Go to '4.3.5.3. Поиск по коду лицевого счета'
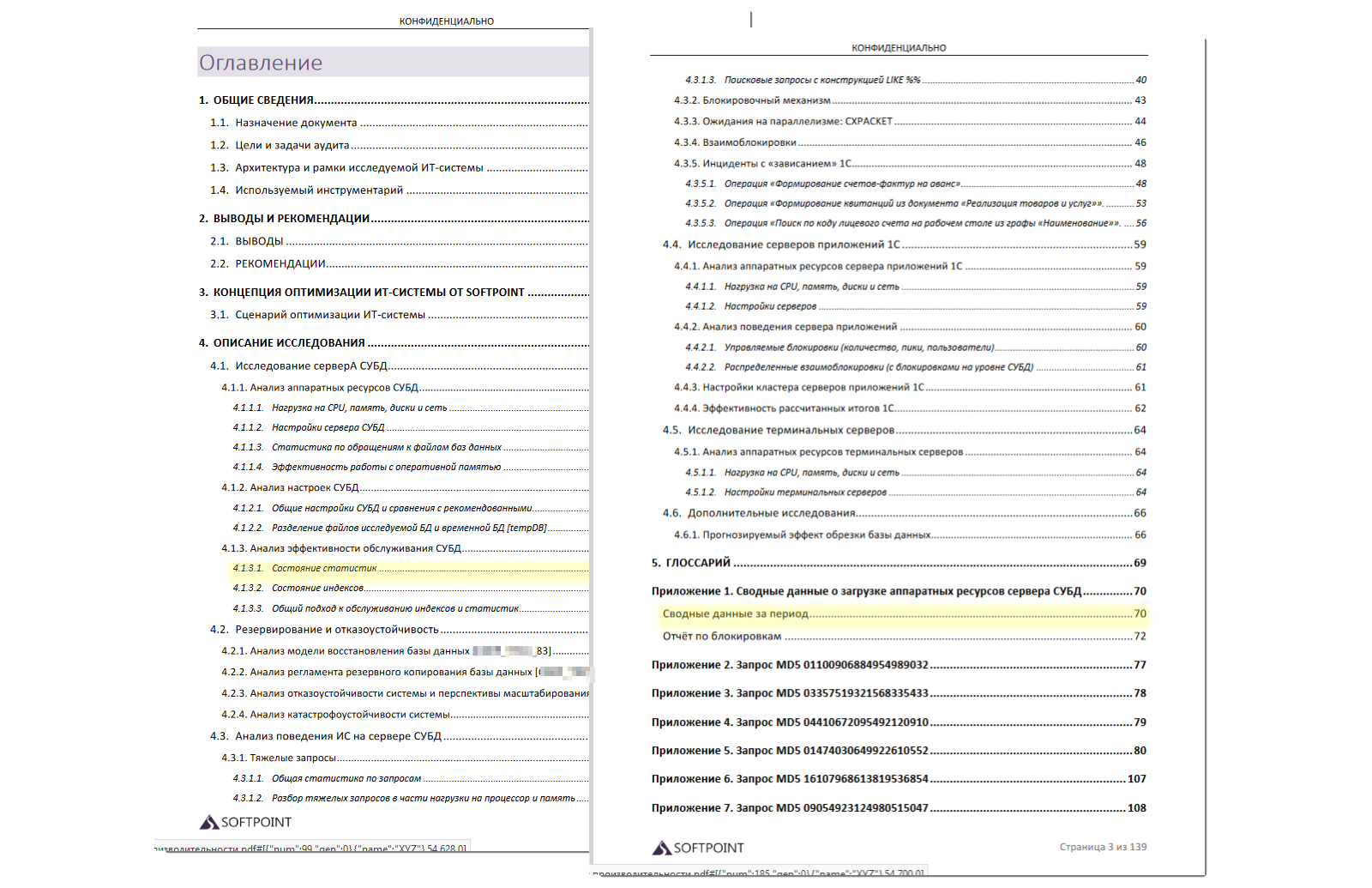This screenshot has width=1372, height=888. (x=916, y=223)
